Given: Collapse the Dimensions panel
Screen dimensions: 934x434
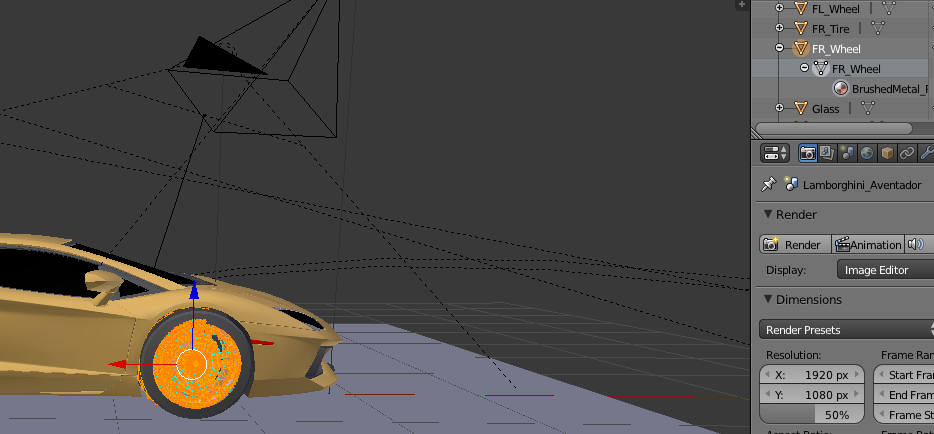Looking at the screenshot, I should point(768,299).
